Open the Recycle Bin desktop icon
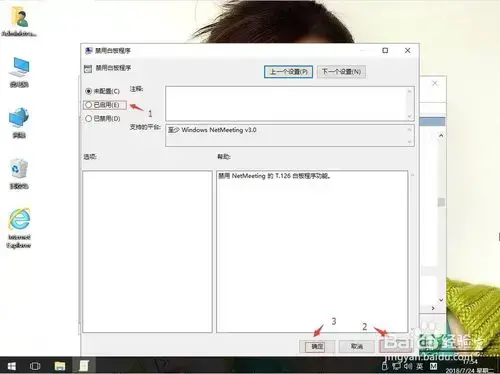The image size is (500, 374). coord(19,174)
